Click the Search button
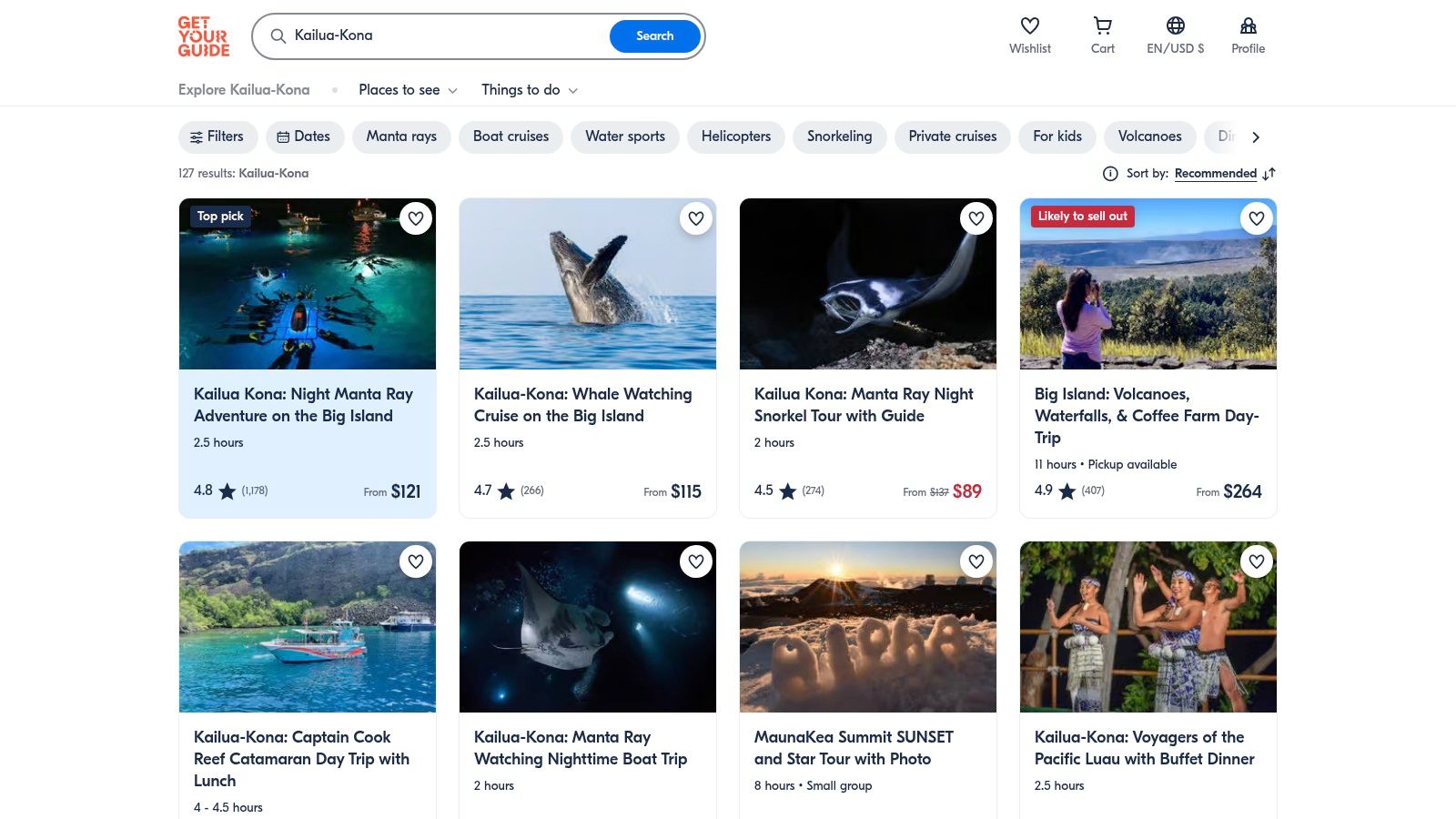The image size is (1456, 819). tap(654, 36)
